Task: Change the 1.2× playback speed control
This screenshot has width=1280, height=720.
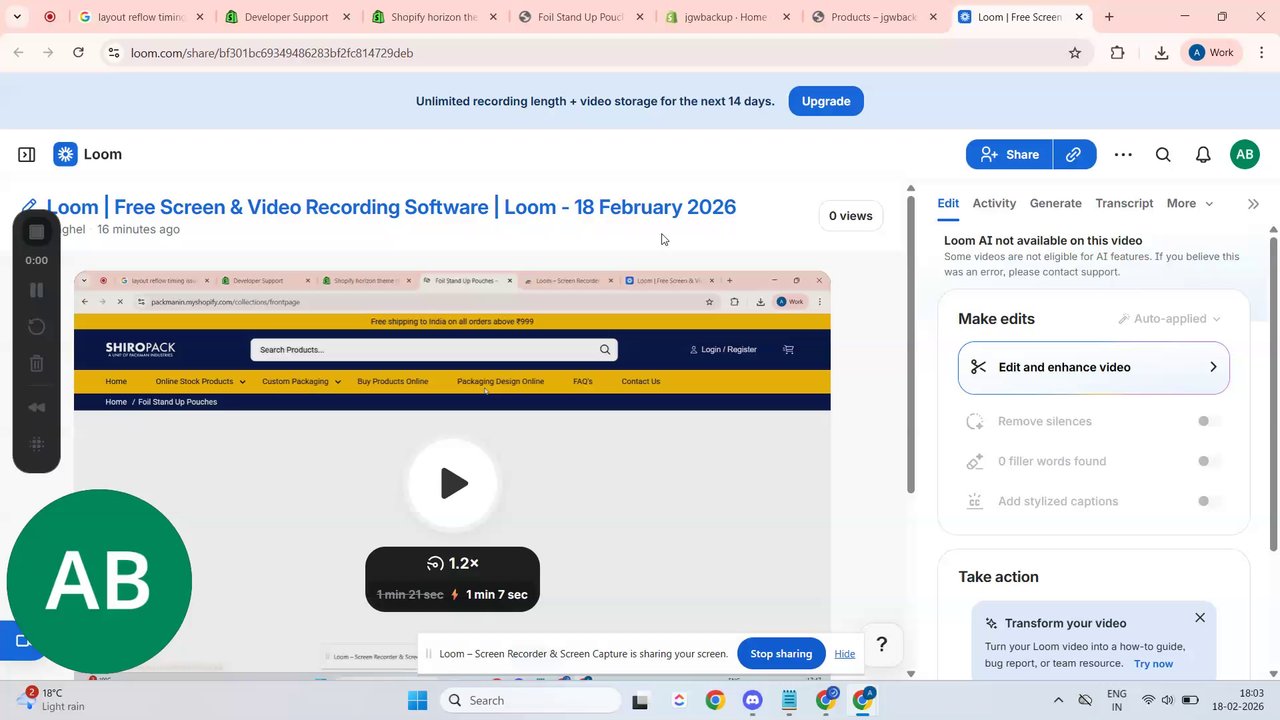Action: click(453, 564)
